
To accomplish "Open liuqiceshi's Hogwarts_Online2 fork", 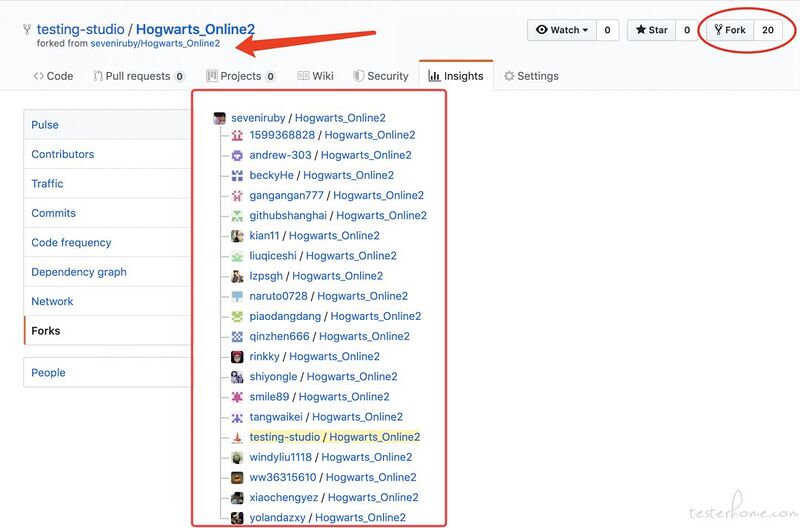I will pyautogui.click(x=352, y=256).
